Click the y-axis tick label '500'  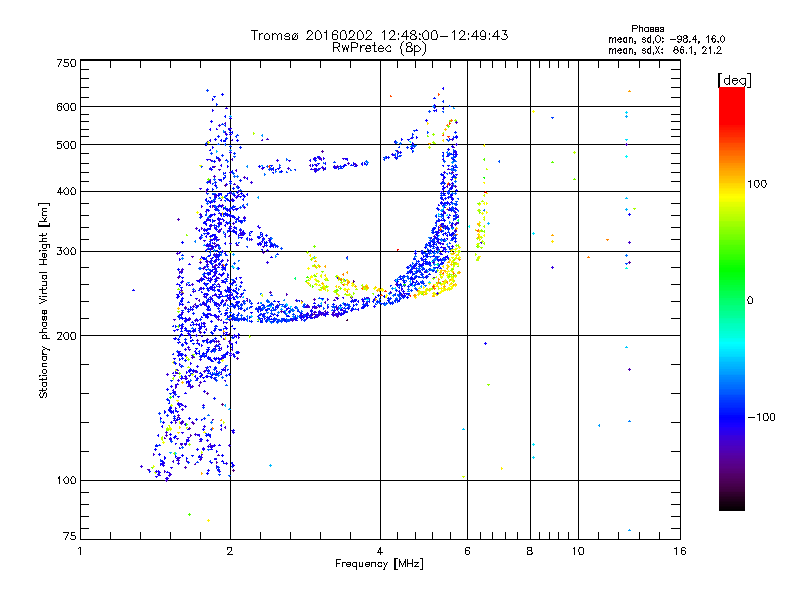[x=66, y=145]
